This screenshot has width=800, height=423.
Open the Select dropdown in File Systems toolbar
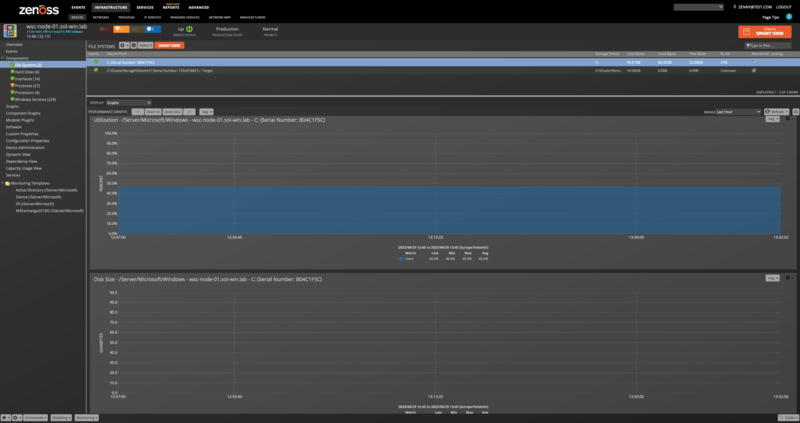146,45
